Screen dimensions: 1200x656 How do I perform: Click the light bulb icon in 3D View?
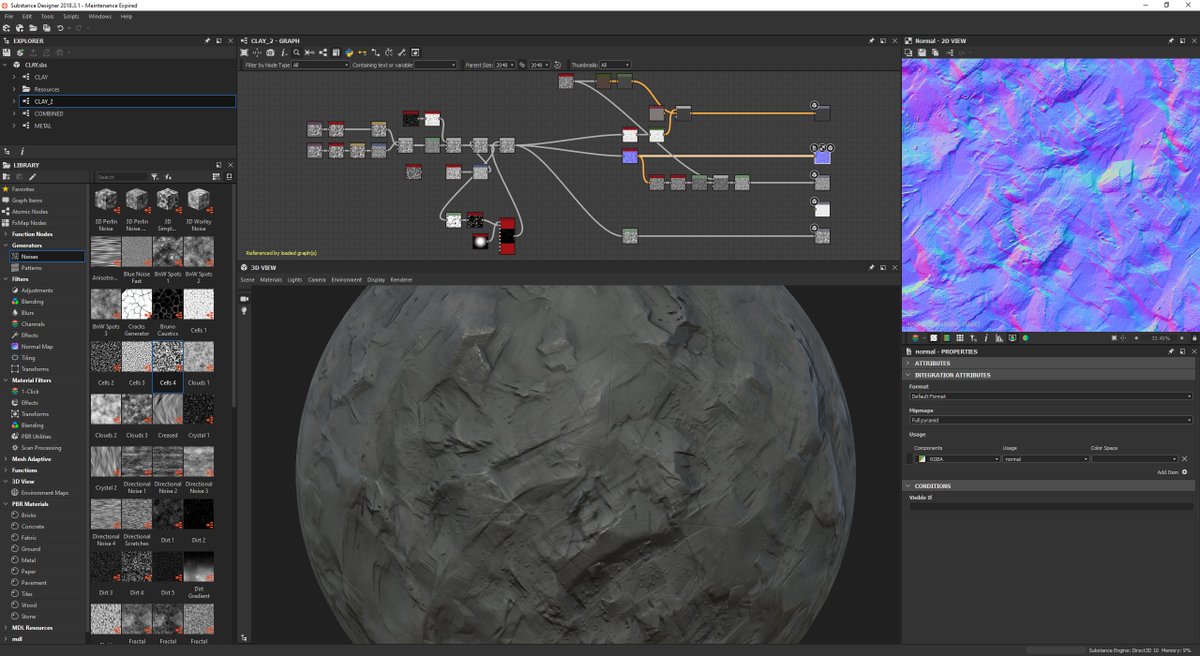[244, 311]
